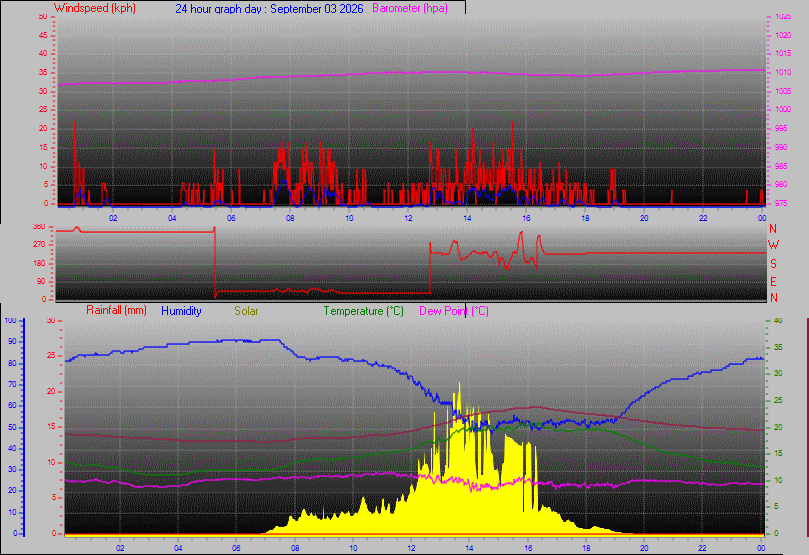Click the 100 value on humidity axis
The width and height of the screenshot is (809, 555).
(10, 320)
